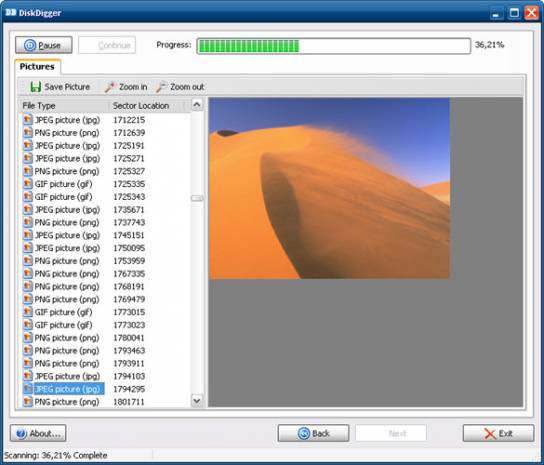Go Back to the previous step
Viewport: 544px width, 465px height.
pyautogui.click(x=313, y=433)
